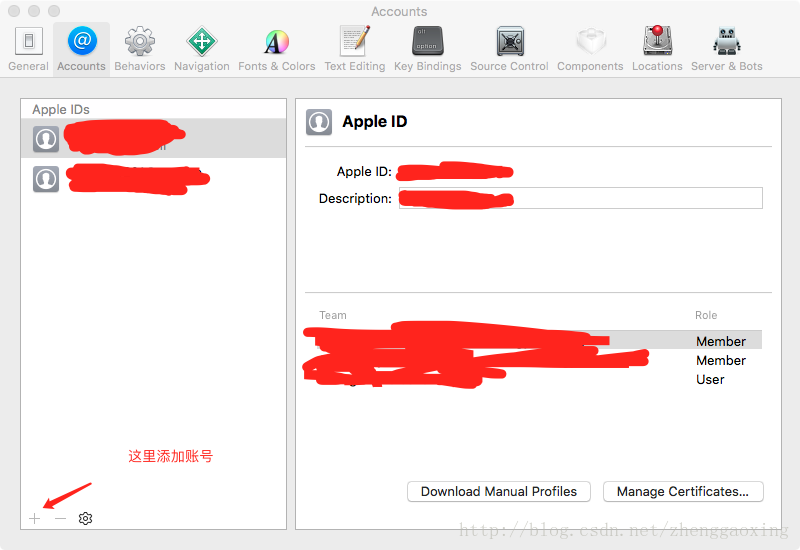Open the Locations preferences pane

coord(657,49)
